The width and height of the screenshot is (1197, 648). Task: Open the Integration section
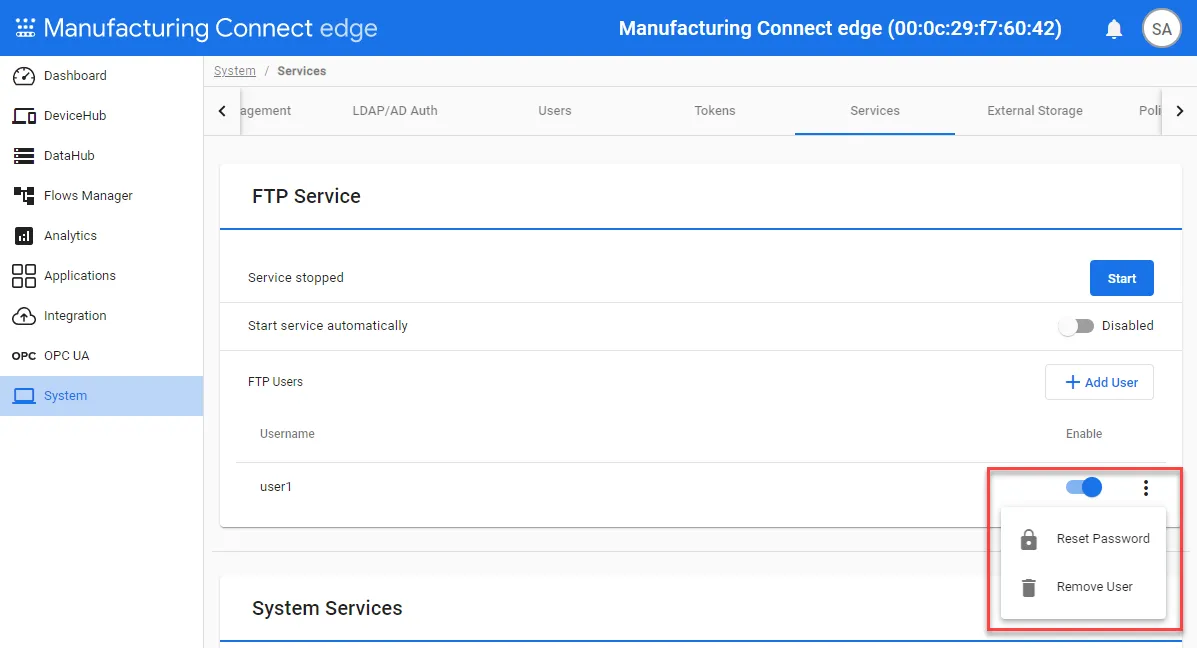coord(102,316)
